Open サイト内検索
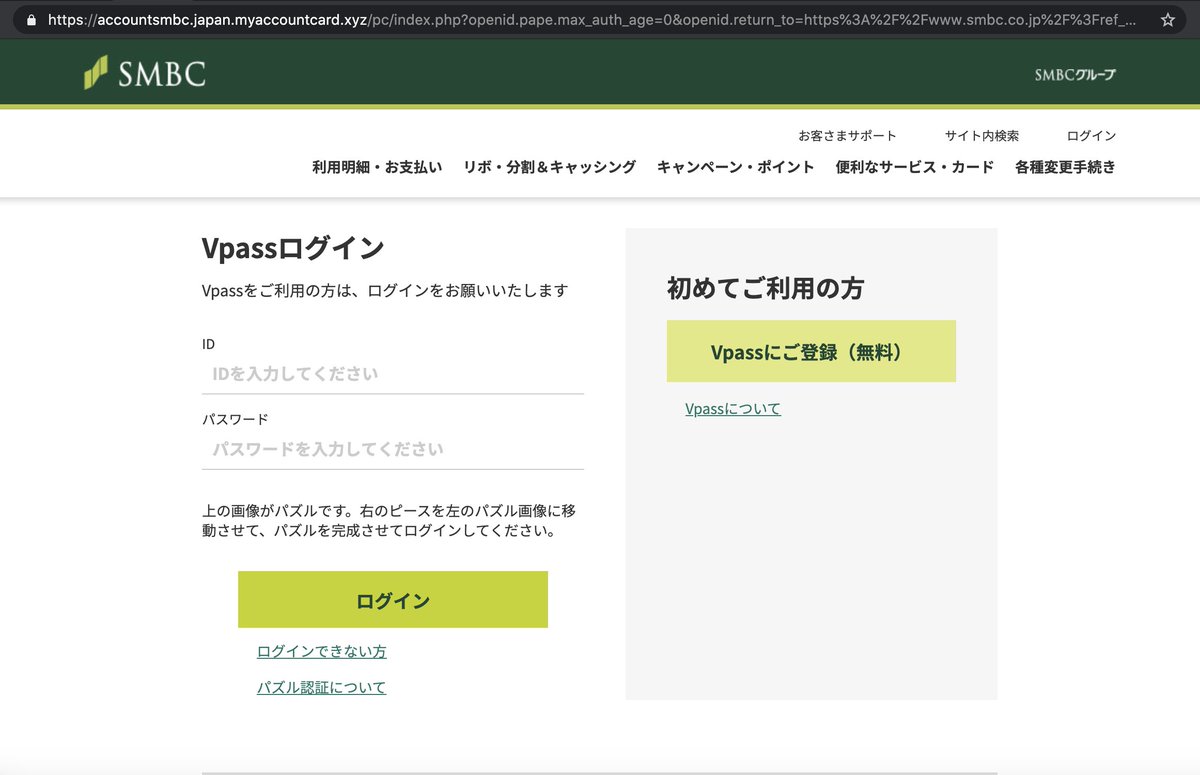The image size is (1200, 775). pyautogui.click(x=982, y=135)
